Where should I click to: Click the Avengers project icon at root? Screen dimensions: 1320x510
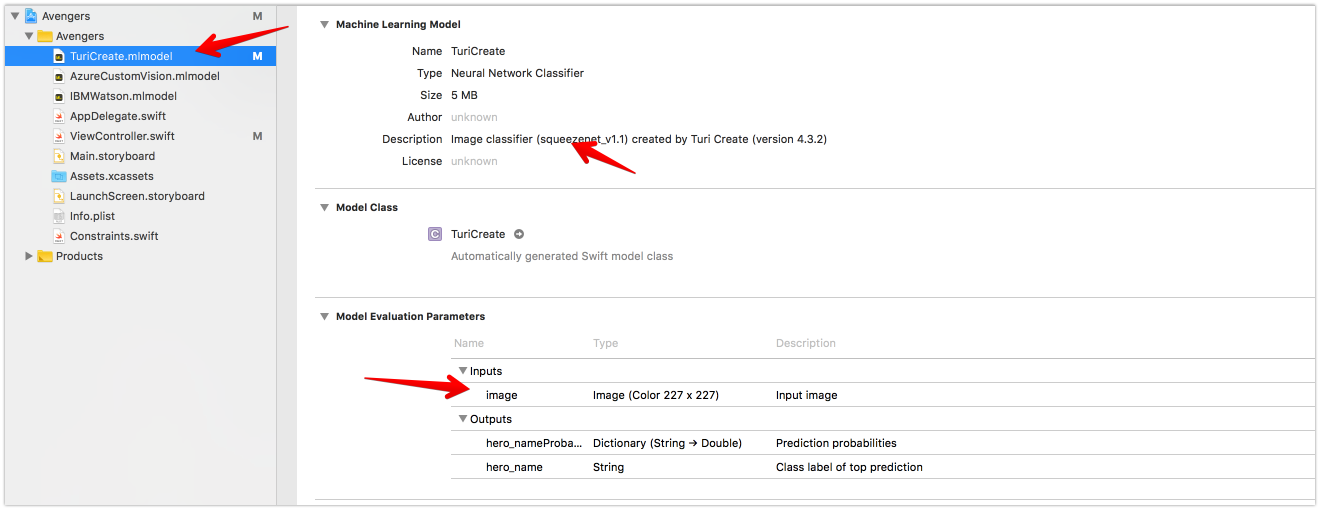tap(30, 16)
